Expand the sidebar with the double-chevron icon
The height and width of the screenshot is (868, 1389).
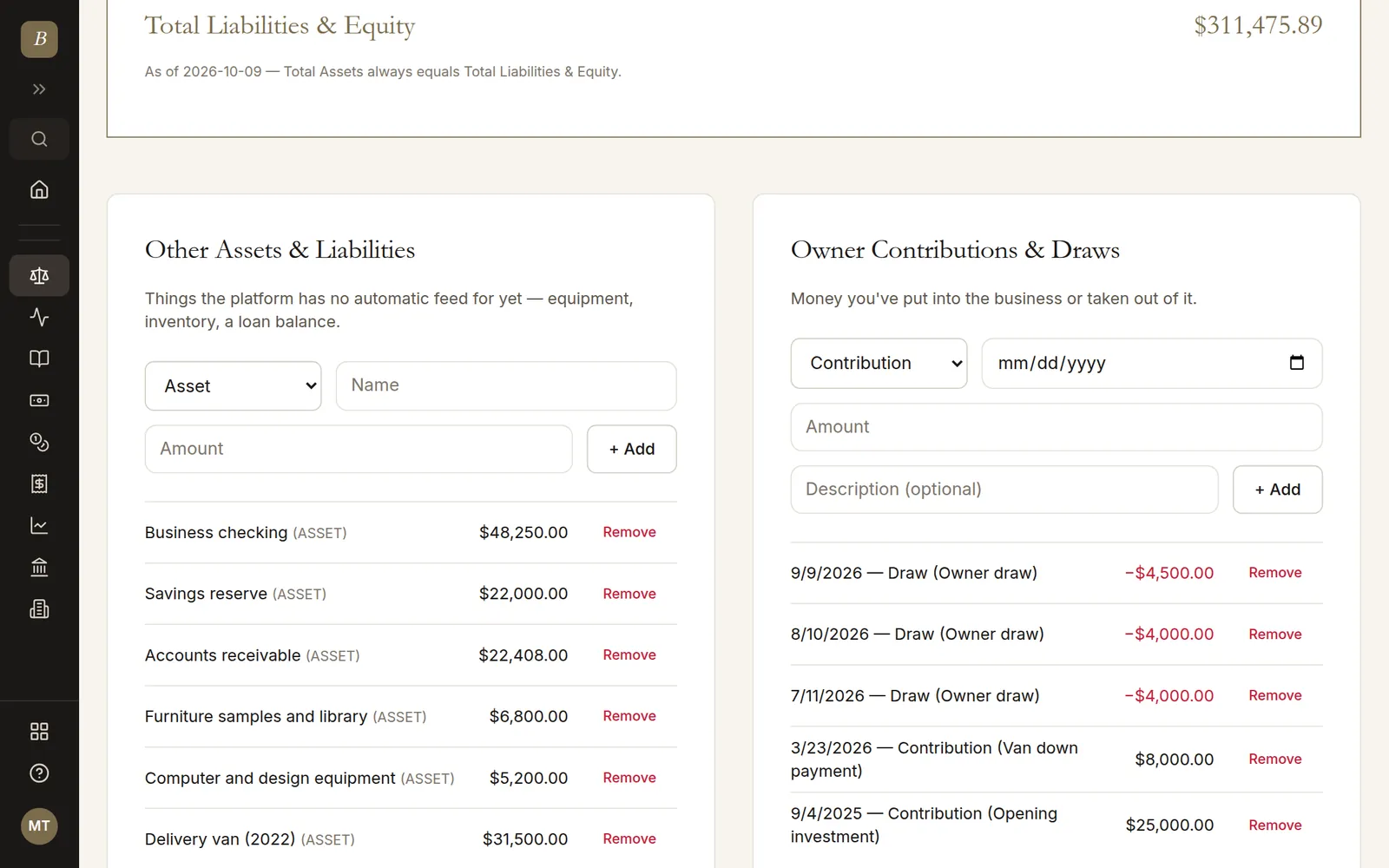click(39, 89)
